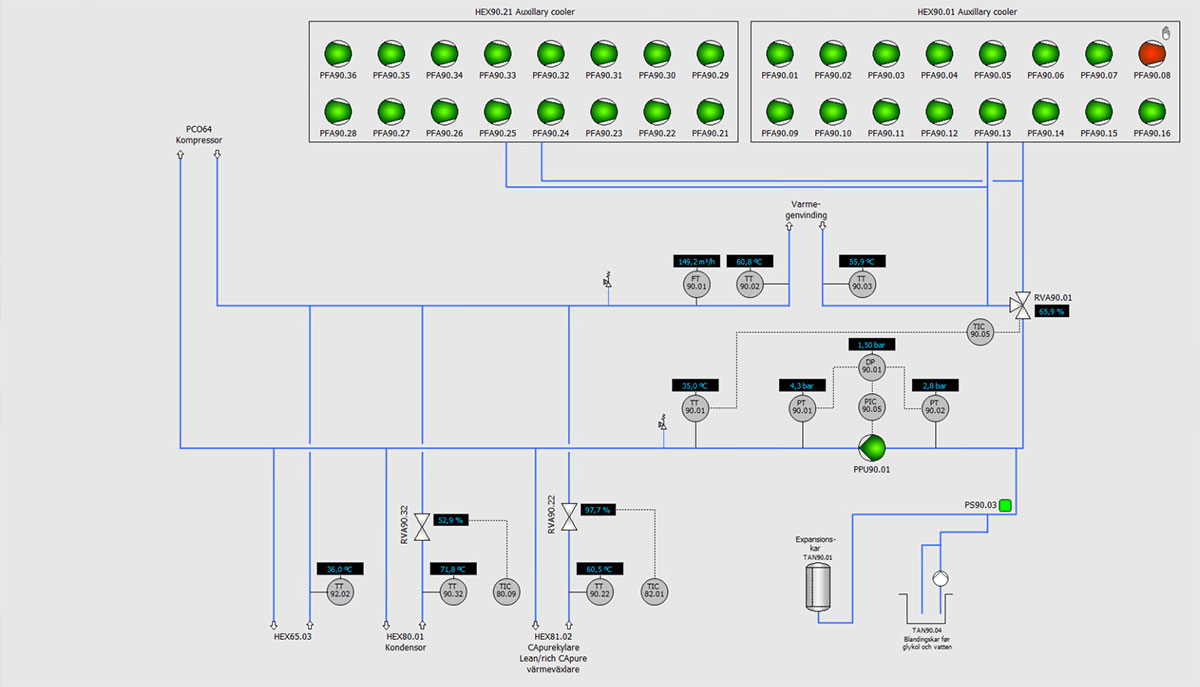This screenshot has height=687, width=1200.
Task: Click the red PFA90.08 fan indicator
Action: [x=1153, y=53]
